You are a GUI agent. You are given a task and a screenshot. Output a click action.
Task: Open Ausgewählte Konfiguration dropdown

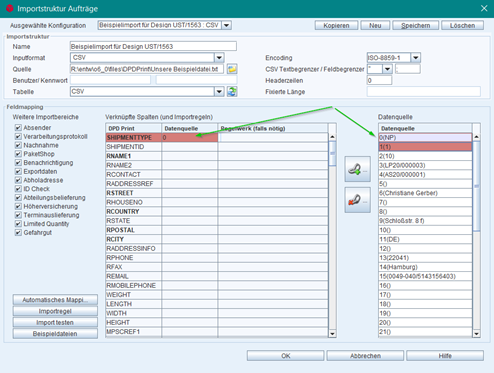[227, 25]
